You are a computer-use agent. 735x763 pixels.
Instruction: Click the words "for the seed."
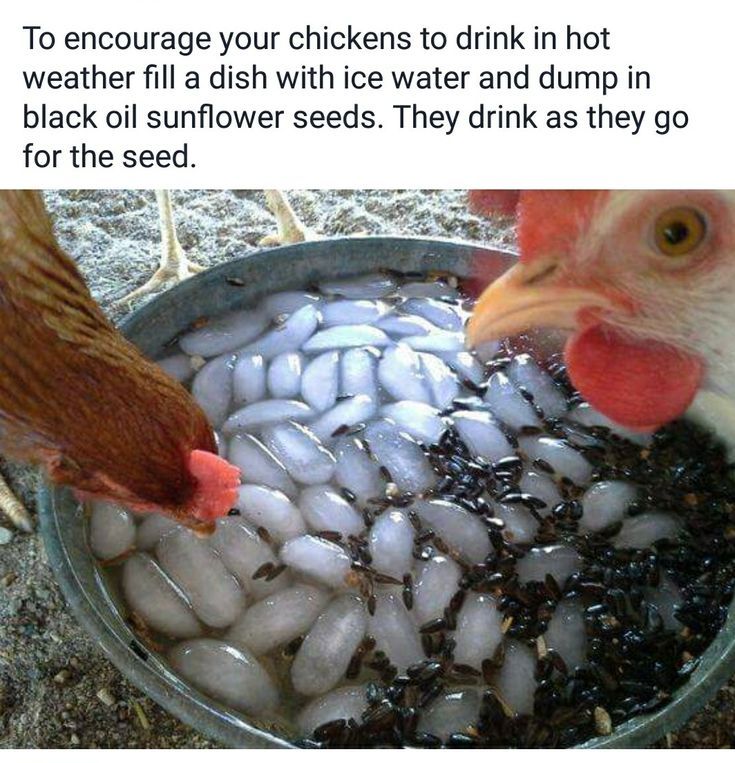pyautogui.click(x=110, y=156)
